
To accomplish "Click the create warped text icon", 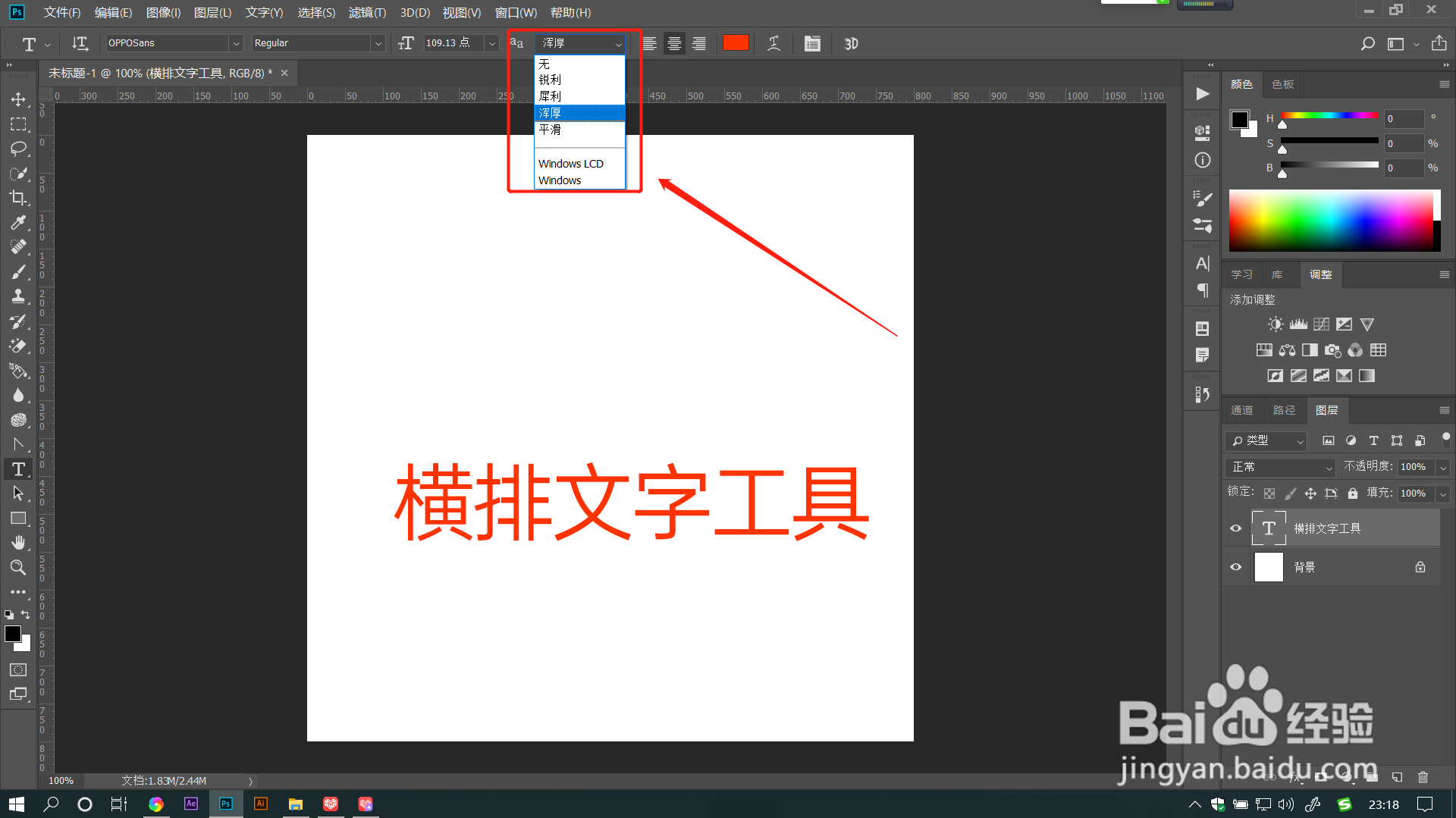I will click(773, 43).
